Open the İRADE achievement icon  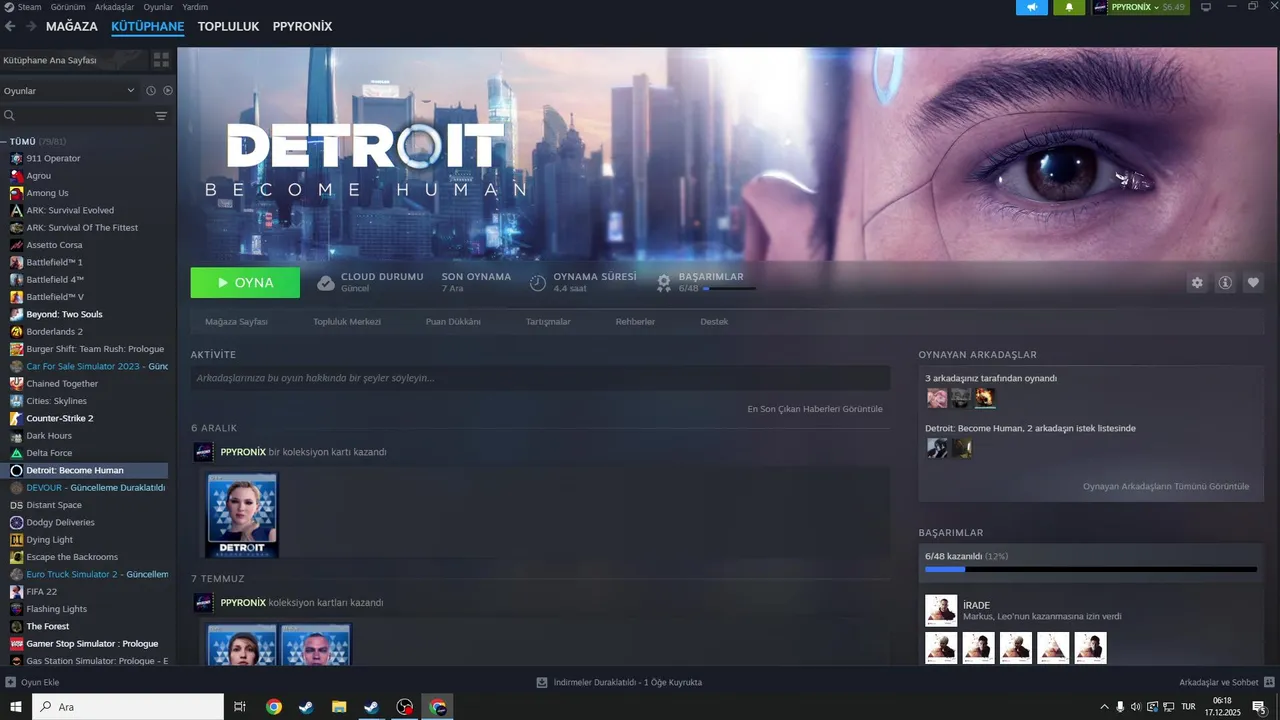click(x=941, y=611)
